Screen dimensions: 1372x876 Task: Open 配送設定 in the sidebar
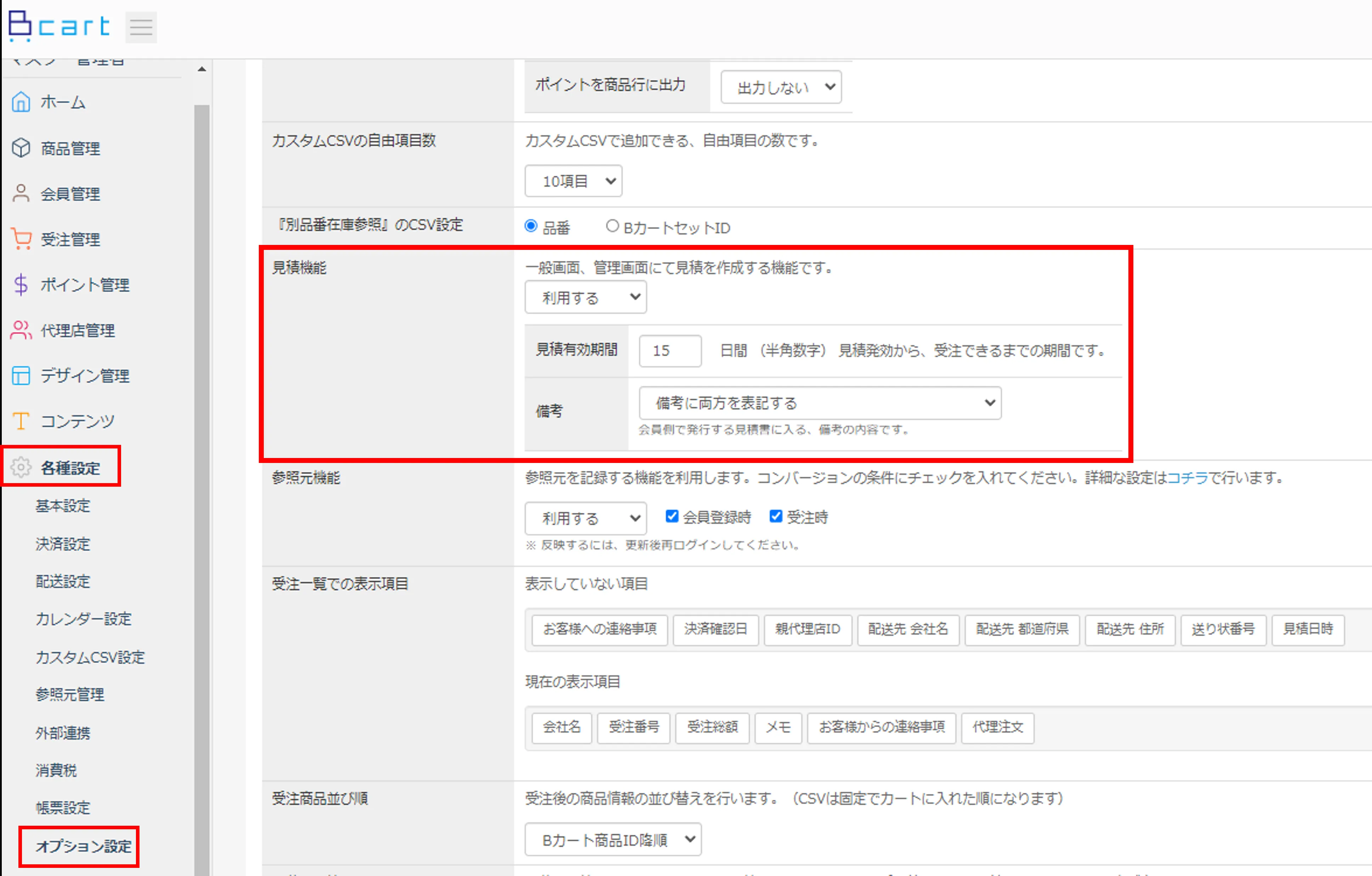tap(63, 582)
